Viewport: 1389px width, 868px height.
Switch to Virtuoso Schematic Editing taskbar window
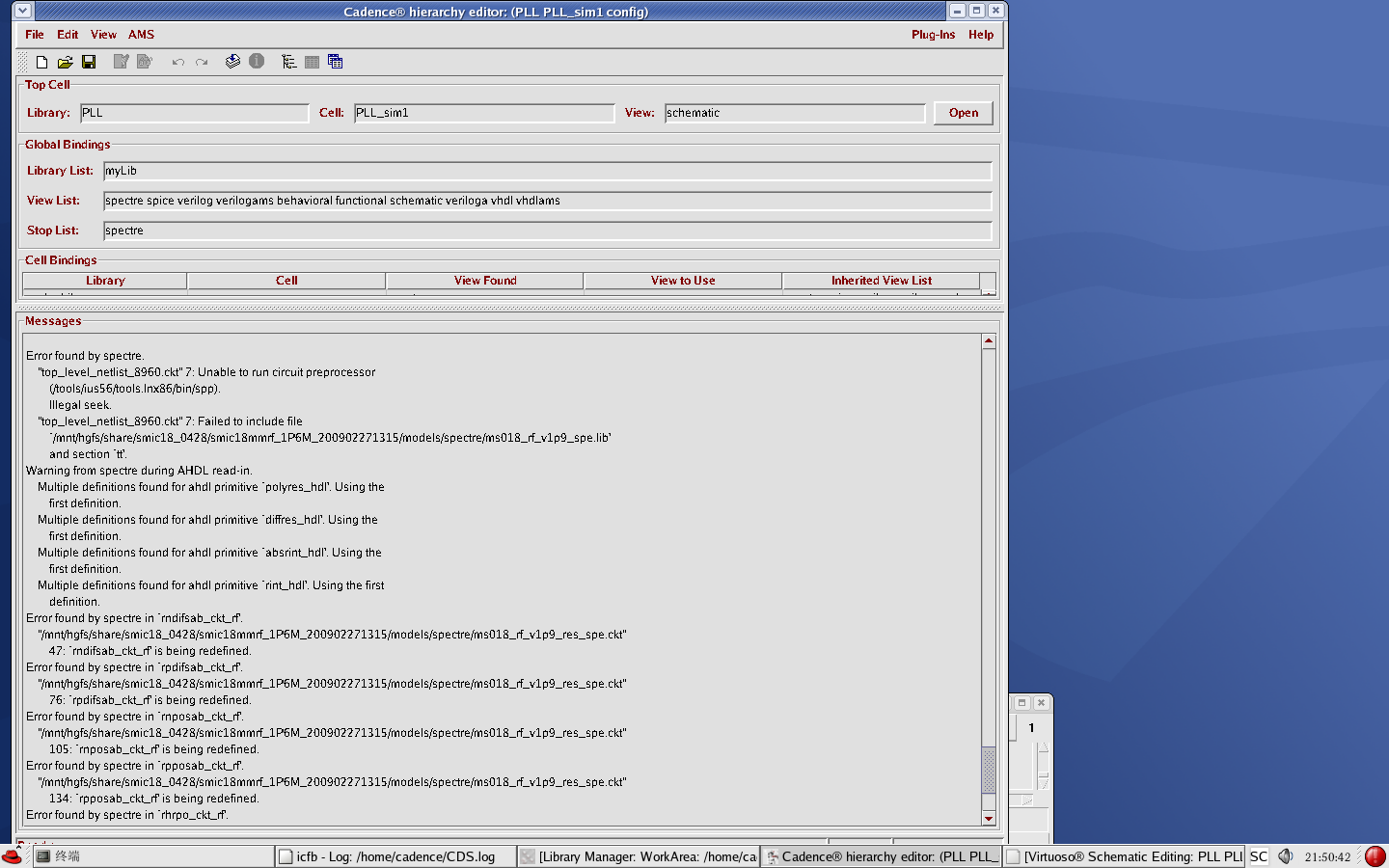[x=1125, y=856]
